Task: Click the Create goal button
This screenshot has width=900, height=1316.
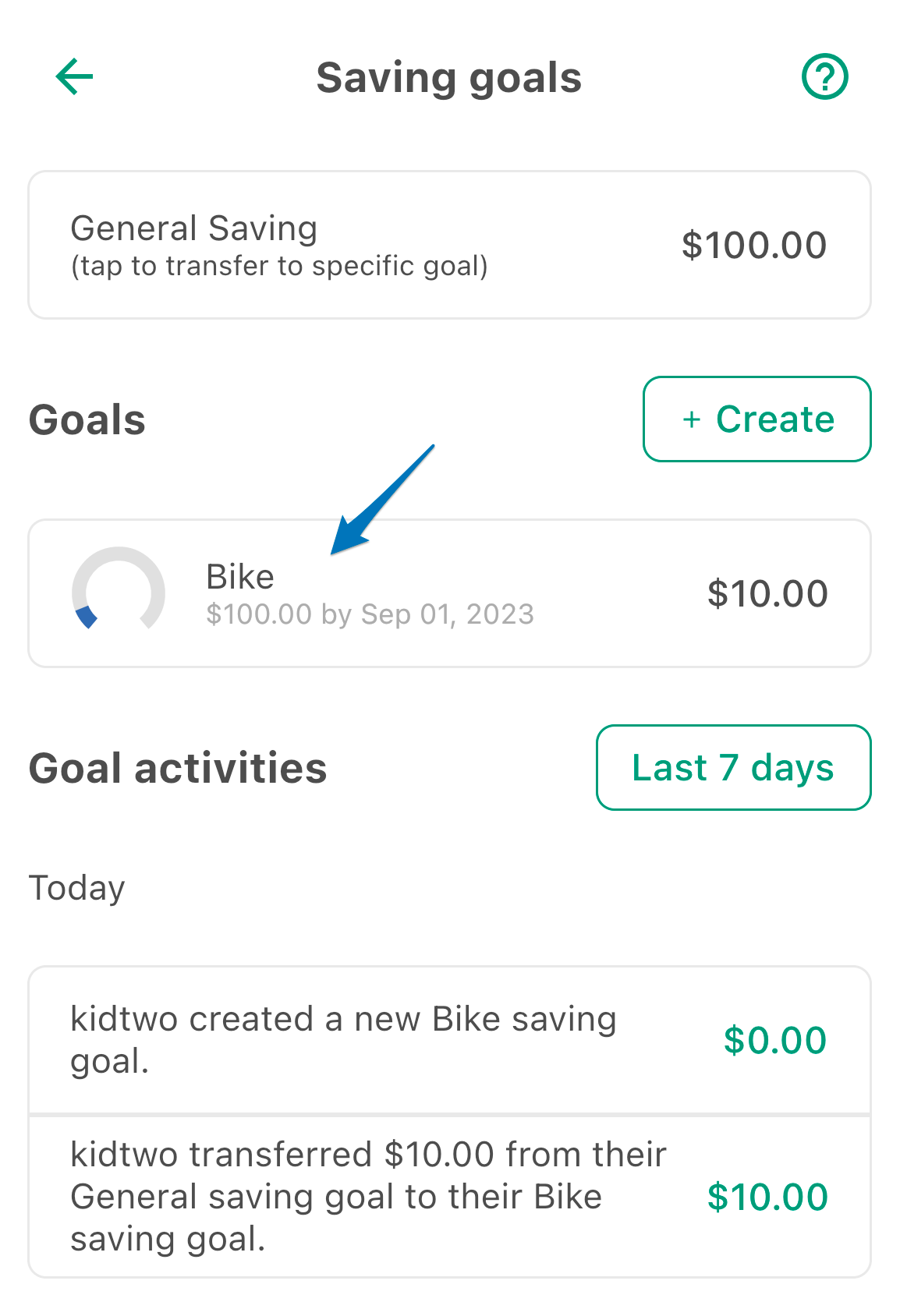Action: click(756, 419)
